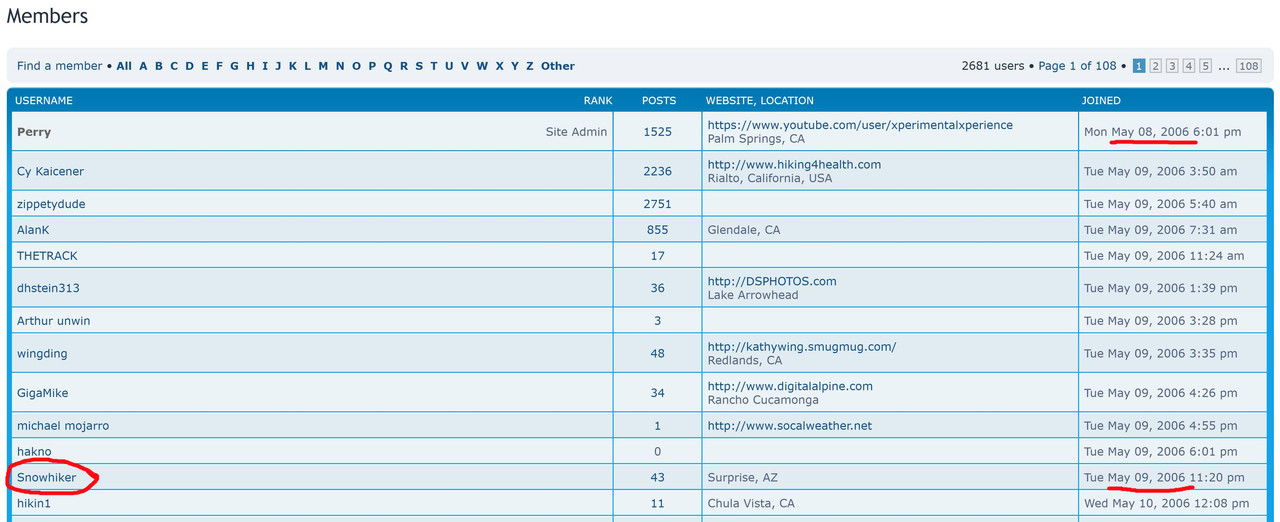The width and height of the screenshot is (1280, 522).
Task: Filter members by letter M
Action: pyautogui.click(x=323, y=66)
